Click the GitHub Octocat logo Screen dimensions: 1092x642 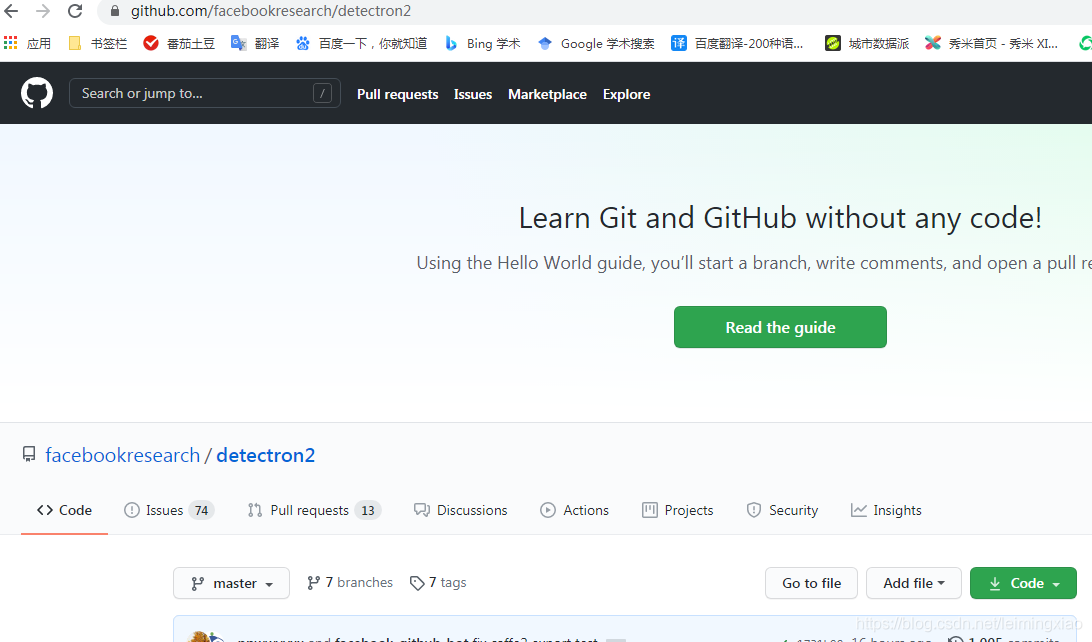37,93
